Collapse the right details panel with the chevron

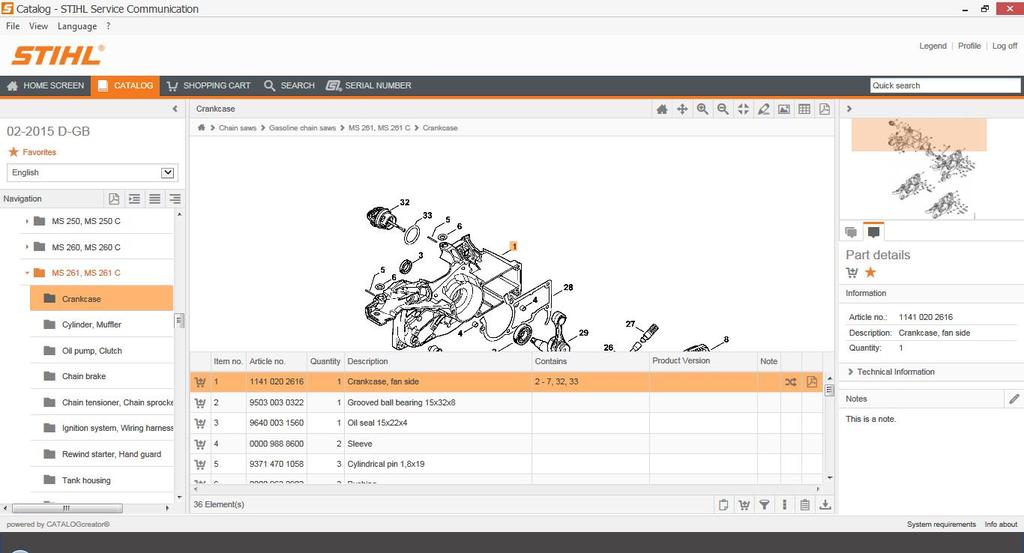[849, 109]
